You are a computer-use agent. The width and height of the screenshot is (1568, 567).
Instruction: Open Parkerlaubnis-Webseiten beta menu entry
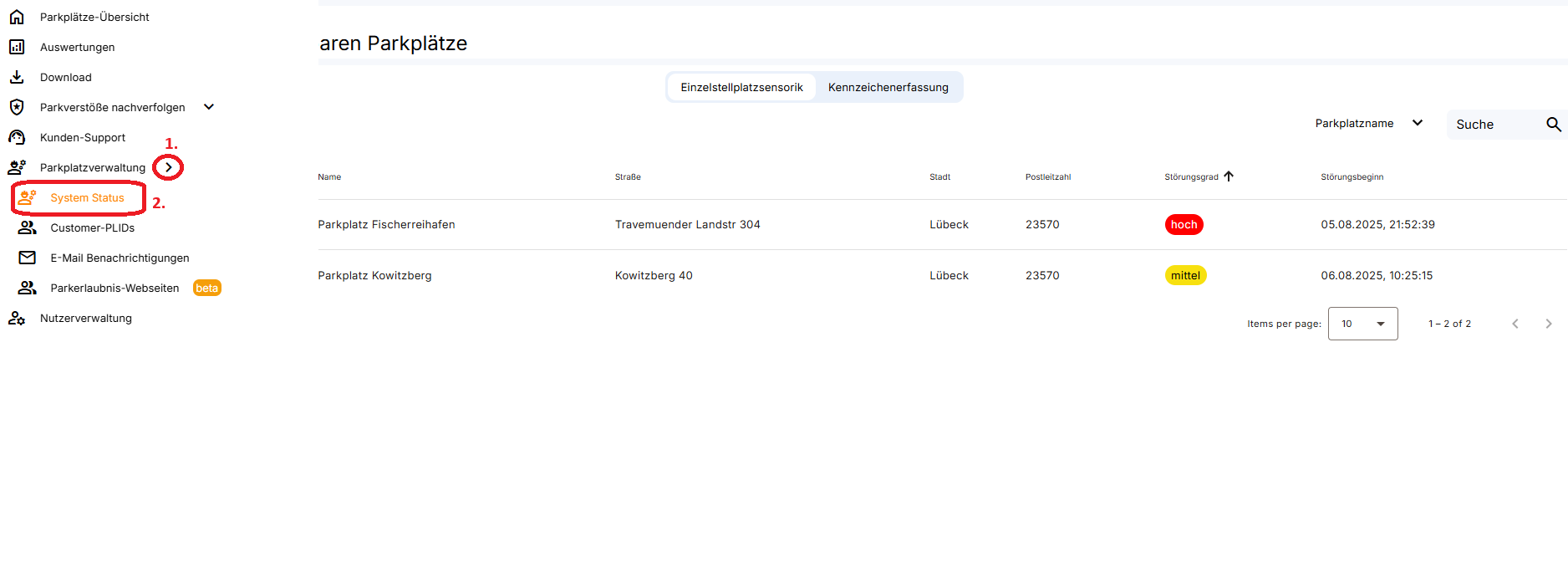pyautogui.click(x=115, y=288)
